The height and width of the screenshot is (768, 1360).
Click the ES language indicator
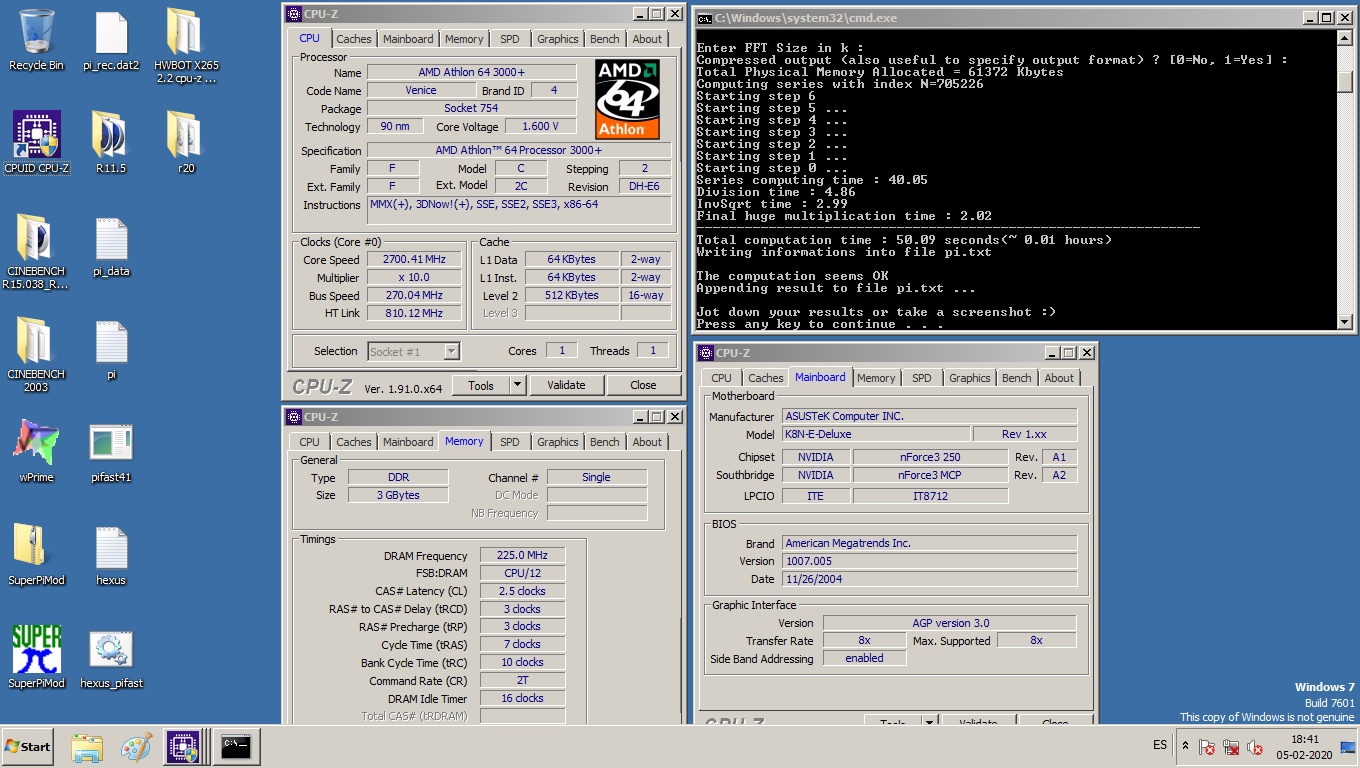1160,746
